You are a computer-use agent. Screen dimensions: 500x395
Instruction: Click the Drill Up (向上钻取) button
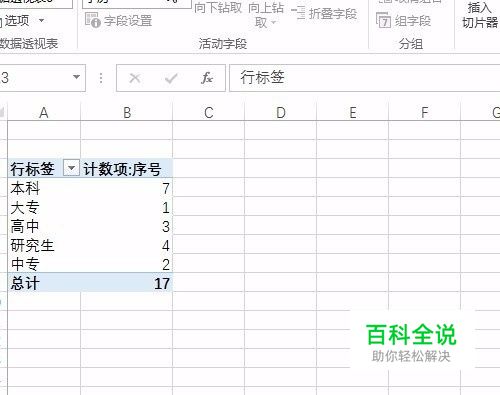[x=266, y=15]
